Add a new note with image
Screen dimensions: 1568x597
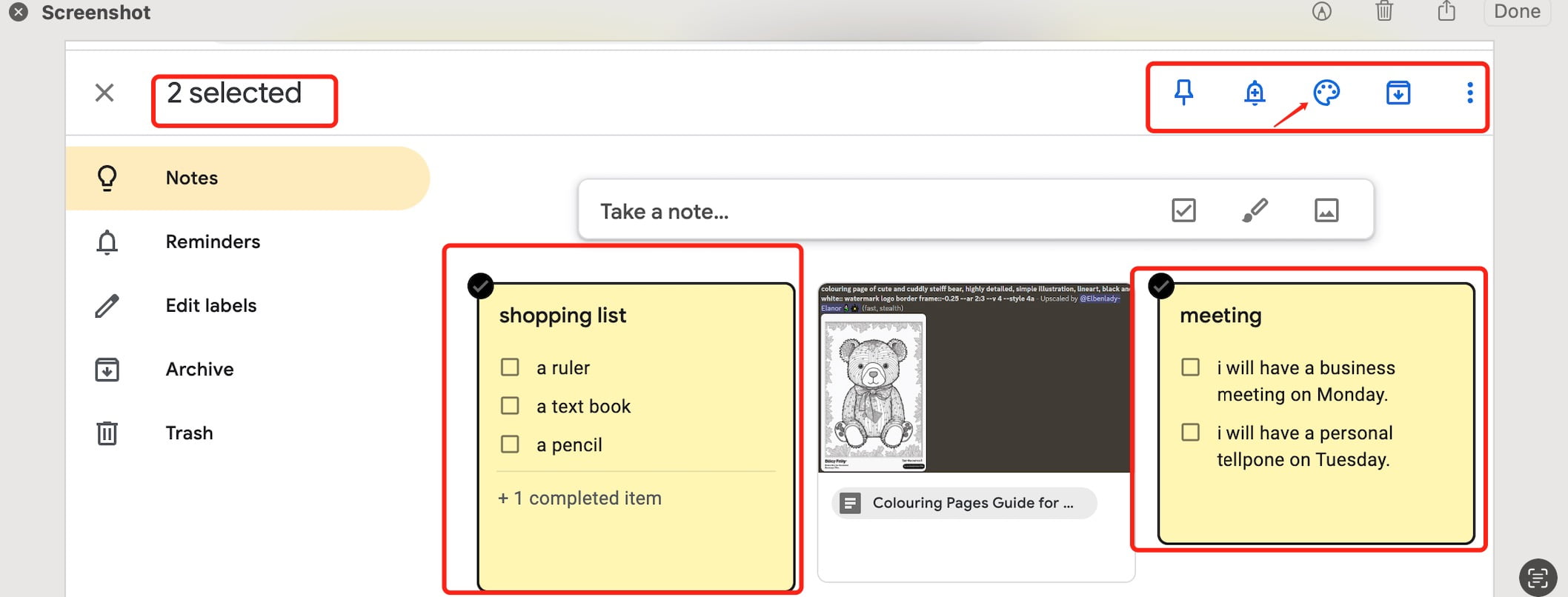(1326, 210)
